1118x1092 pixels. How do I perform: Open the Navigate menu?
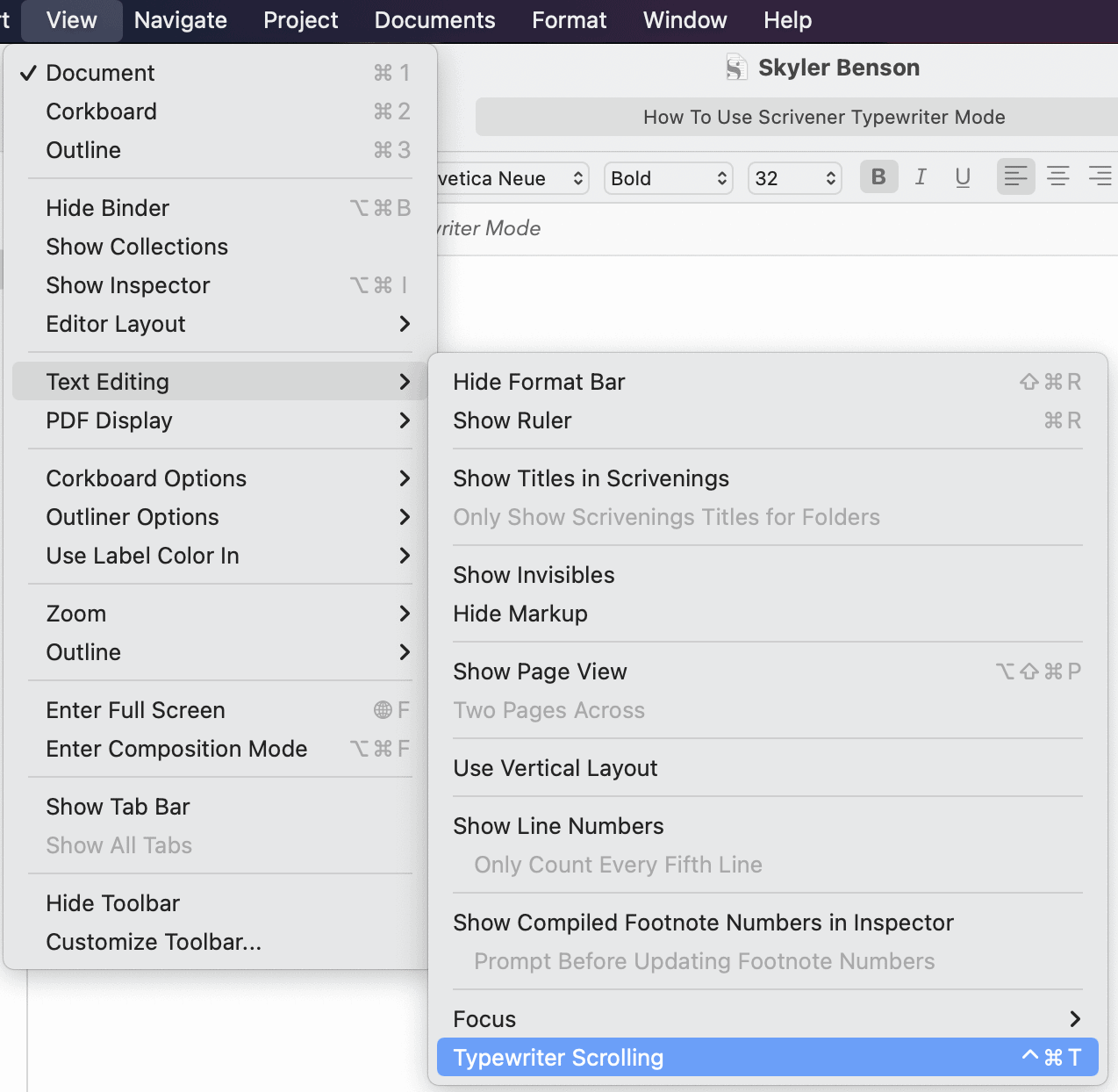pos(181,20)
